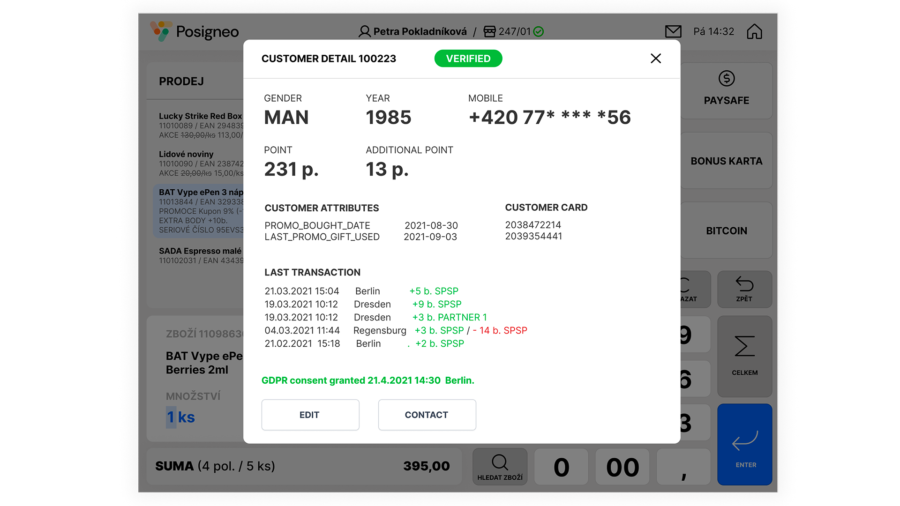Viewport: 900px width, 506px height.
Task: Choose Bitcoin payment method
Action: pos(726,231)
